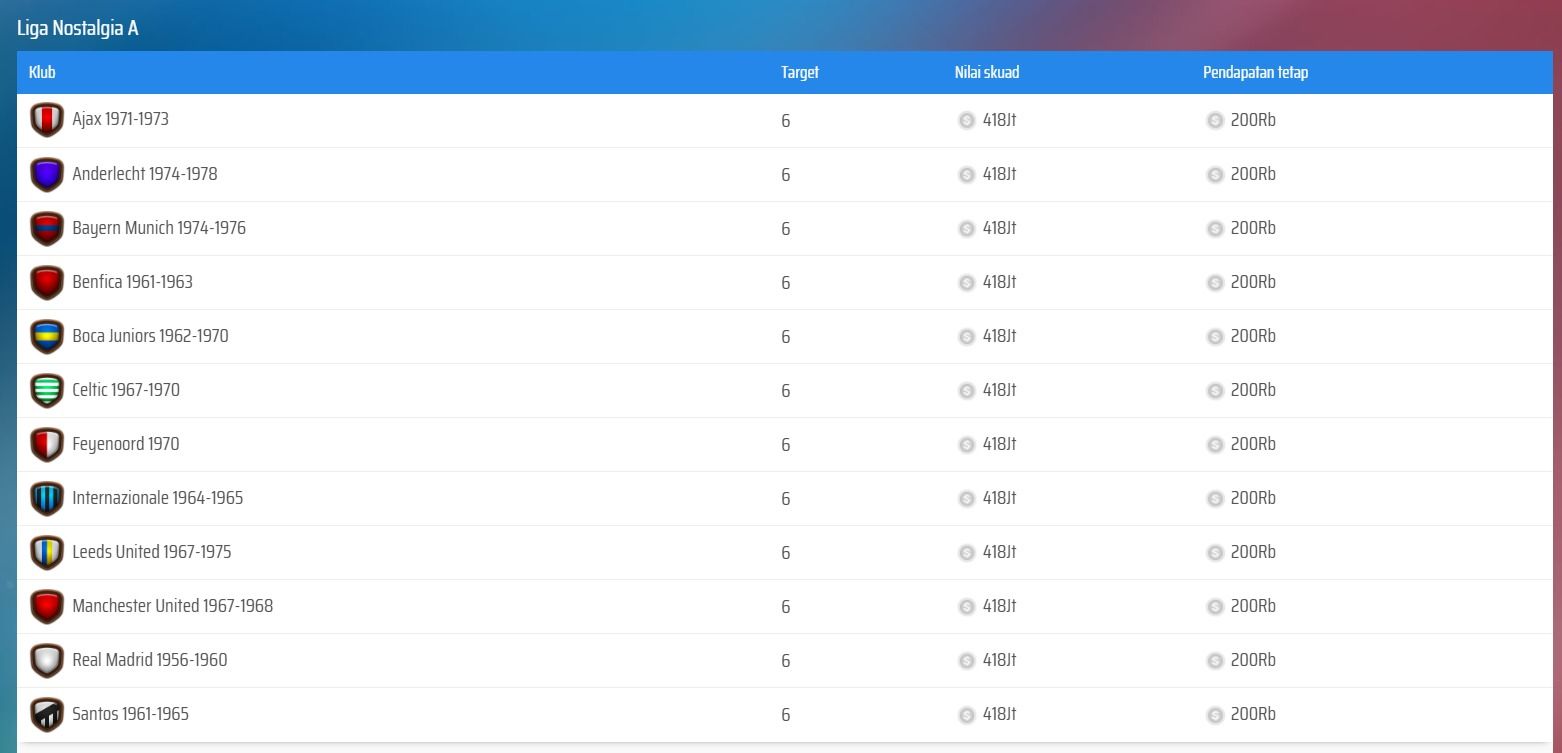Click the Manchester United 1967-1968 shield icon
The height and width of the screenshot is (753, 1562).
point(47,606)
